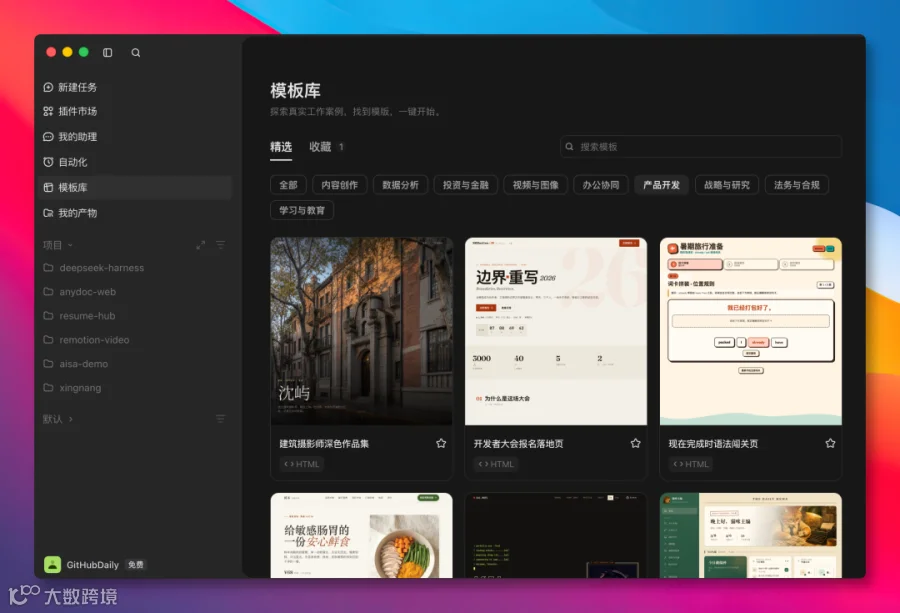Collapse the 项目 section chevron
Viewport: 900px width, 613px height.
pos(71,245)
